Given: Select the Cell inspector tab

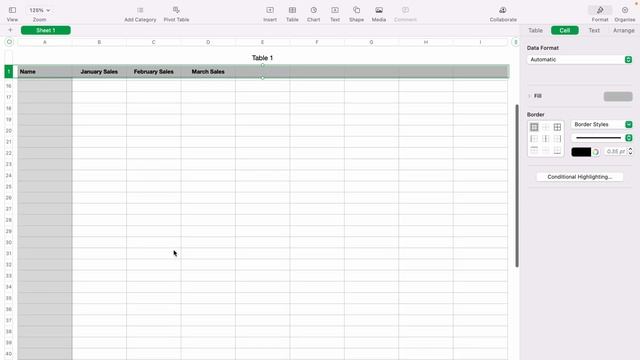Looking at the screenshot, I should pos(564,30).
